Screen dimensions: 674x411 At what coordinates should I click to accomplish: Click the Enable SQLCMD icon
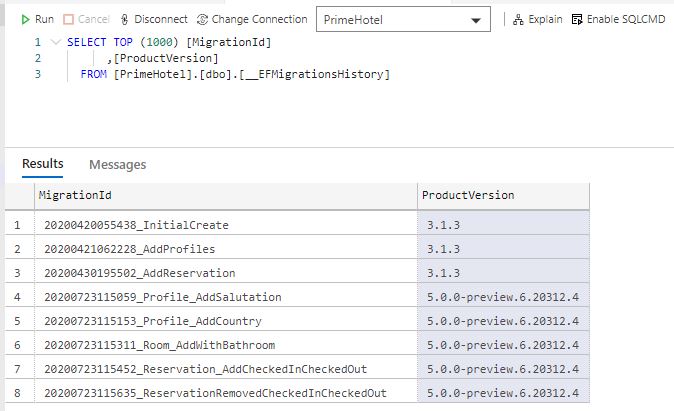tap(577, 19)
